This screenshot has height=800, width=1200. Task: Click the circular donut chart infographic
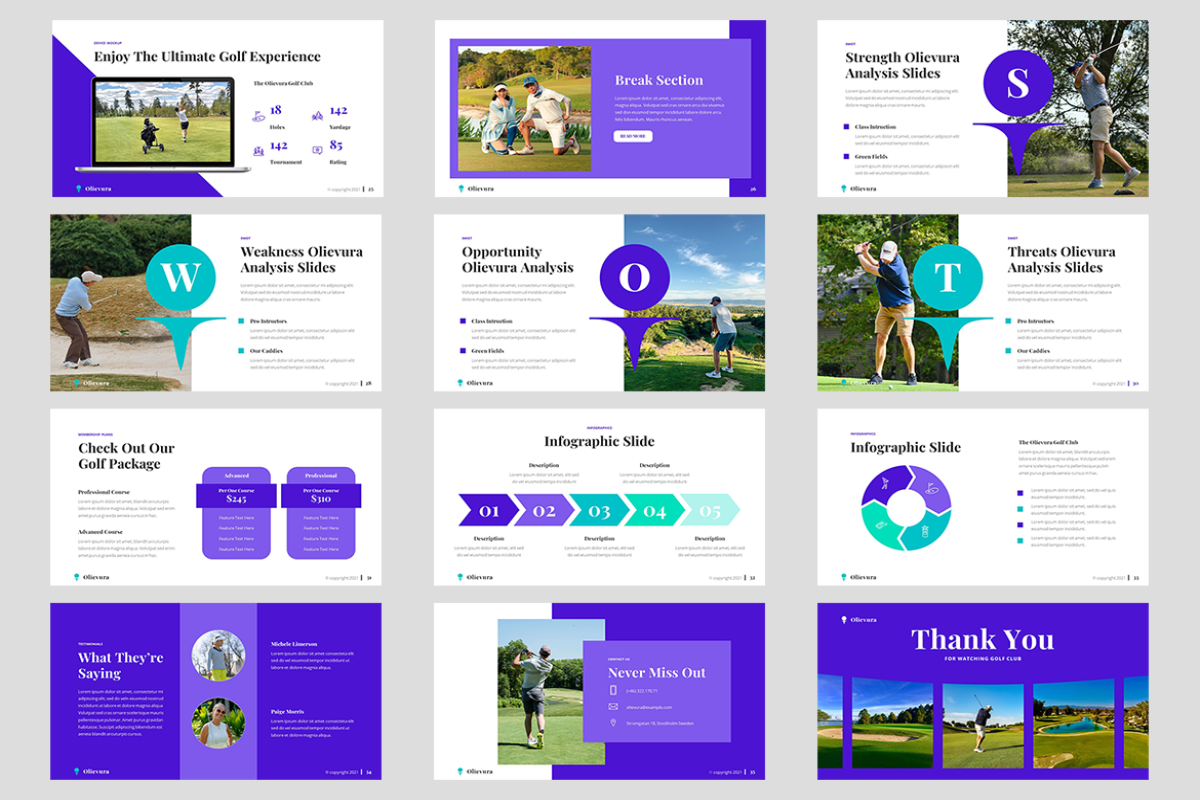(906, 508)
